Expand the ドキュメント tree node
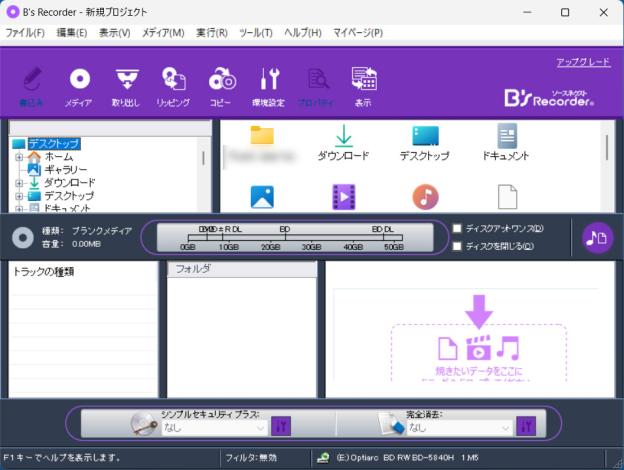The width and height of the screenshot is (624, 470). pos(19,209)
